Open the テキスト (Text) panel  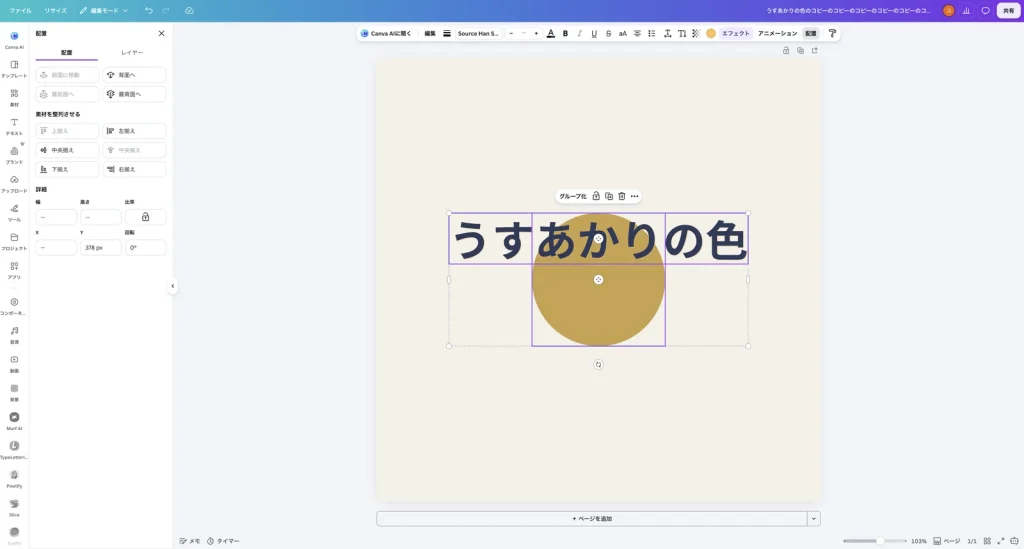tap(14, 126)
